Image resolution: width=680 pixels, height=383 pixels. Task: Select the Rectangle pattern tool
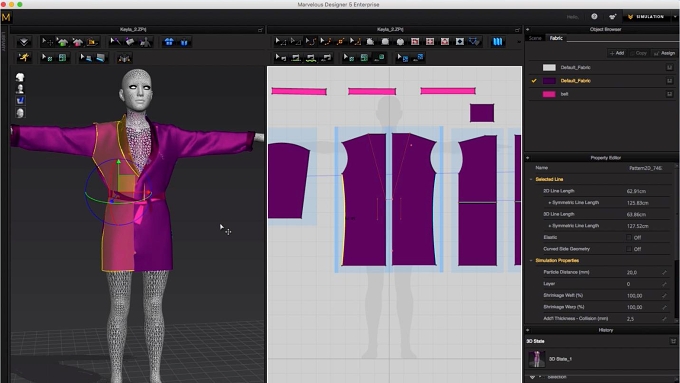(385, 42)
